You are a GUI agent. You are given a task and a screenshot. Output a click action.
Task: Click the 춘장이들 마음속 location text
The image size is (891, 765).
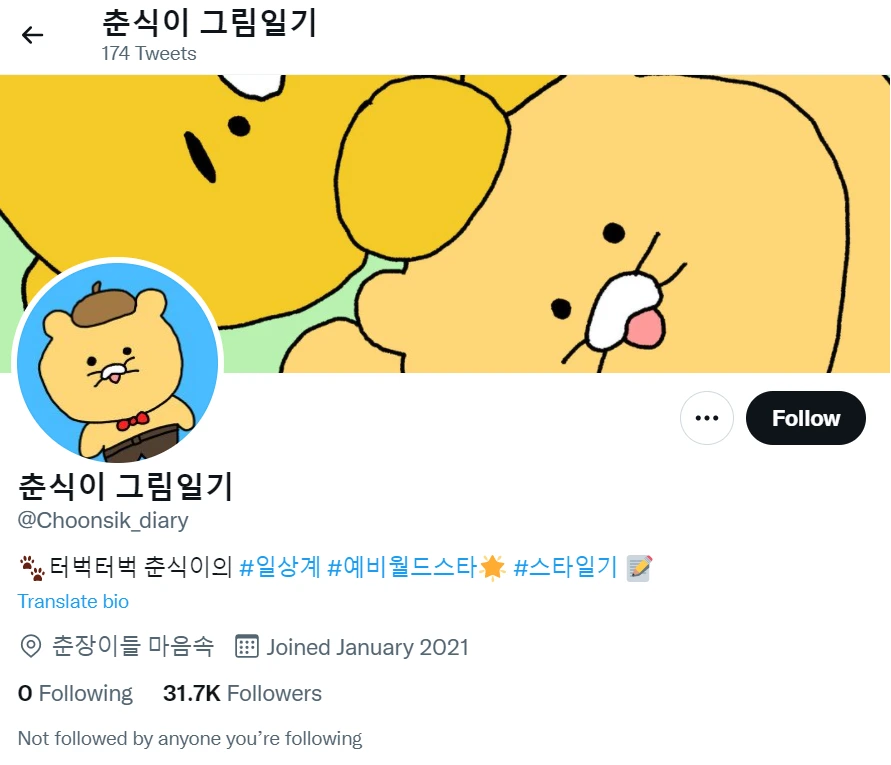pyautogui.click(x=133, y=647)
